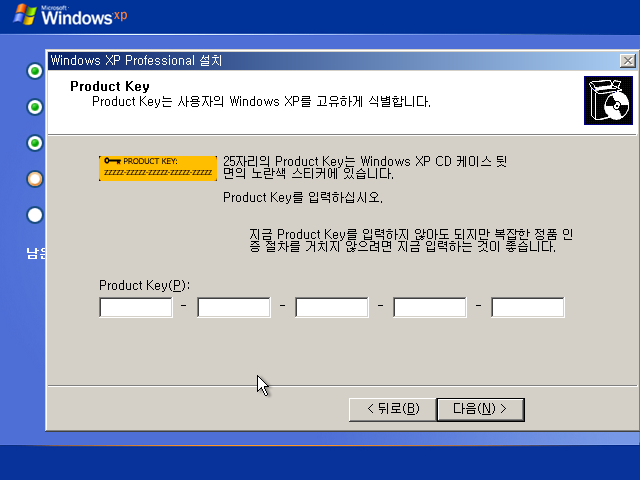Click the white pending step indicator
The image size is (640, 480).
tap(35, 215)
